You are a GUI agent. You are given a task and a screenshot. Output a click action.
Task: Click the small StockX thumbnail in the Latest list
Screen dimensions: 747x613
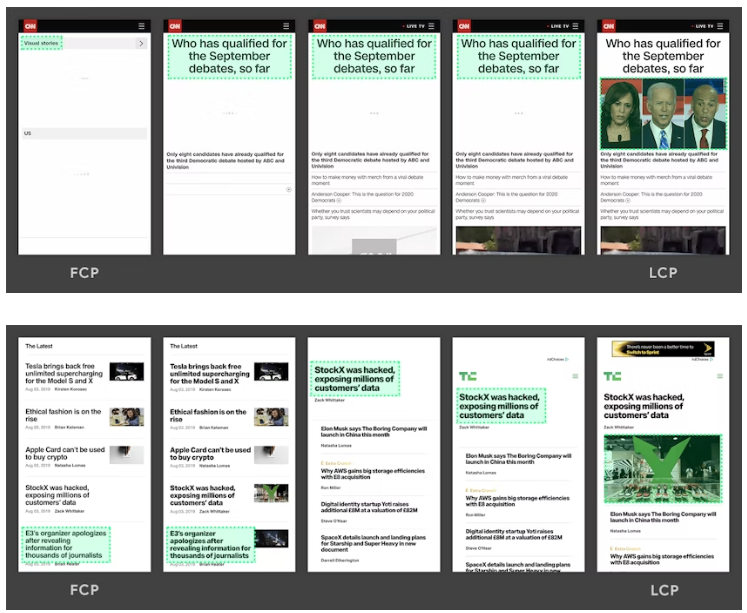point(271,493)
